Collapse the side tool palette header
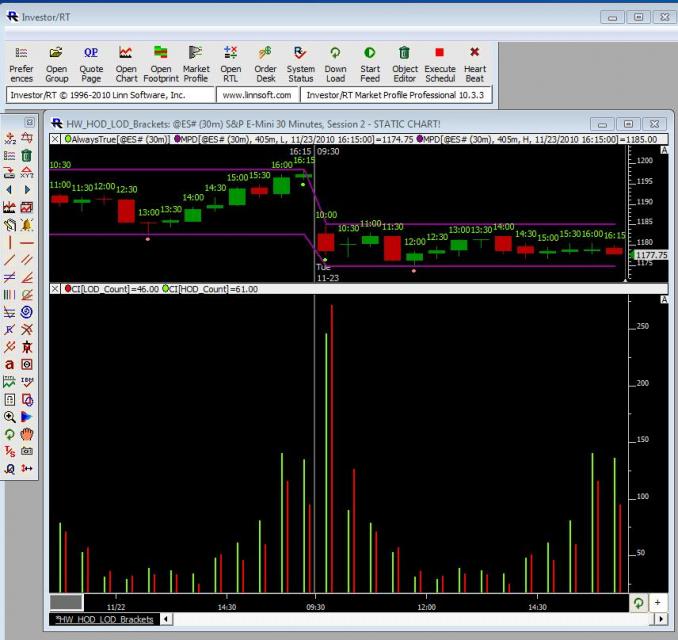678x640 pixels. [x=30, y=121]
